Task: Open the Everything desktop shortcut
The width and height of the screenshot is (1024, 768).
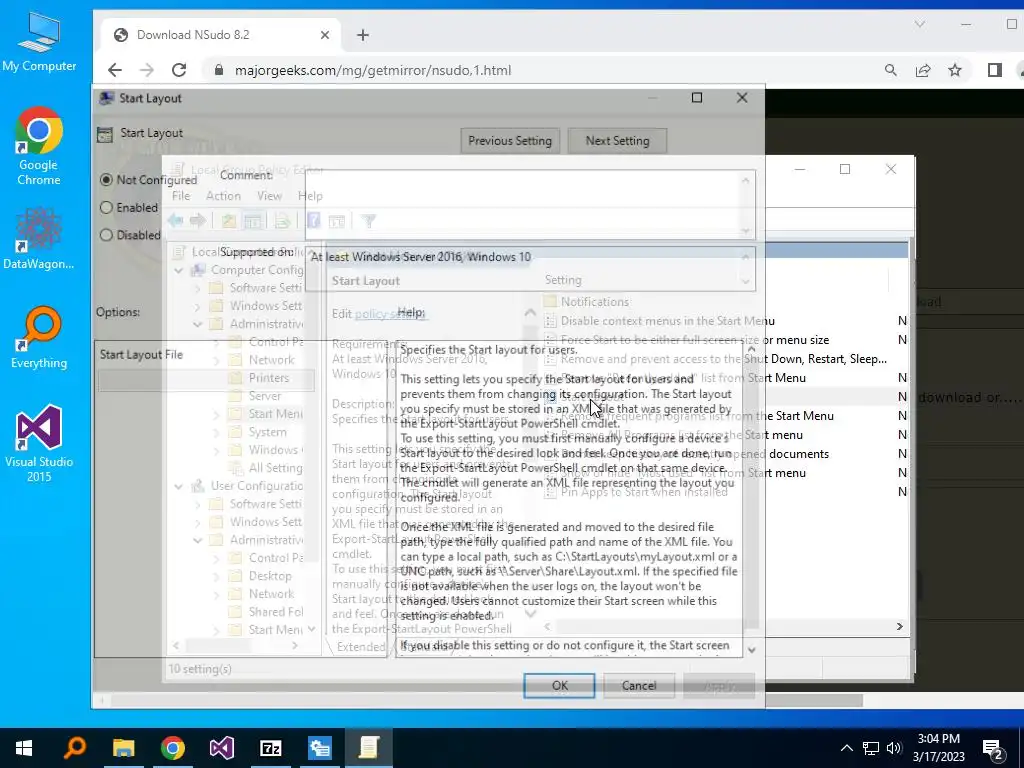Action: pos(39,337)
